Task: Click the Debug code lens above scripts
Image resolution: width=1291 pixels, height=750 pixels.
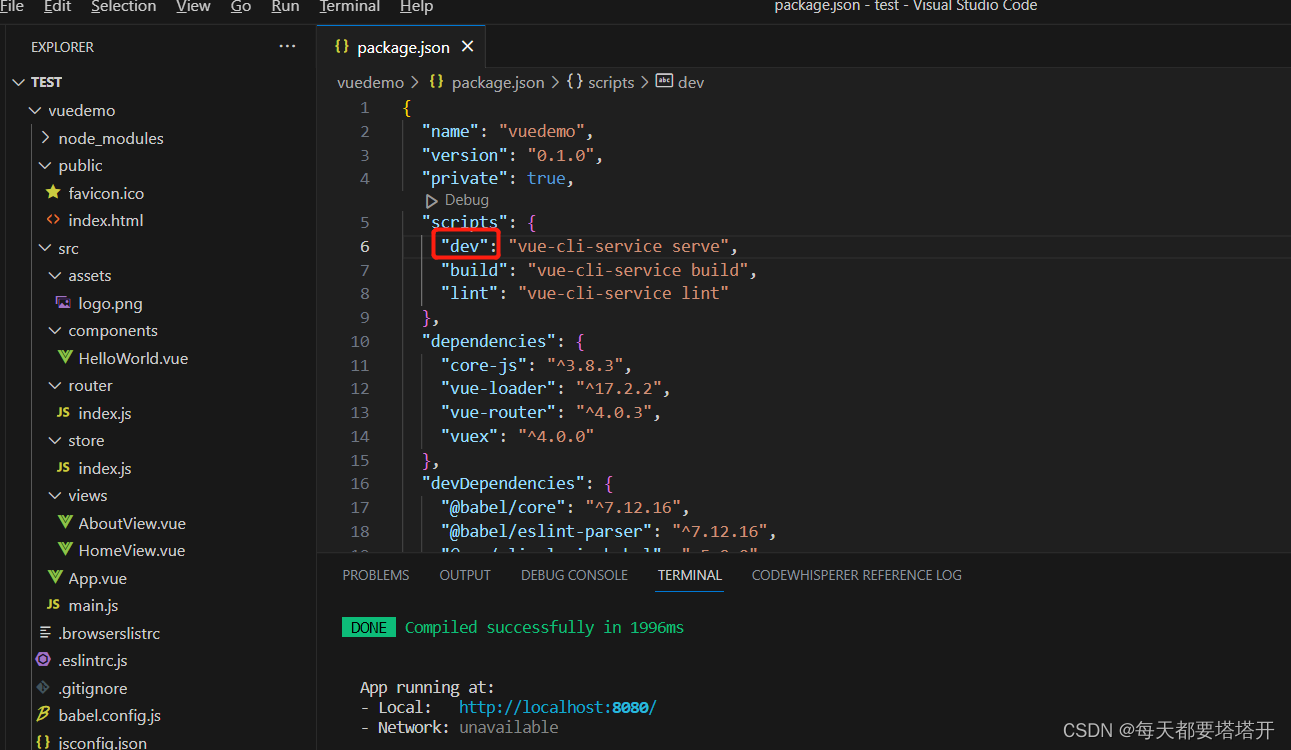Action: coord(466,200)
